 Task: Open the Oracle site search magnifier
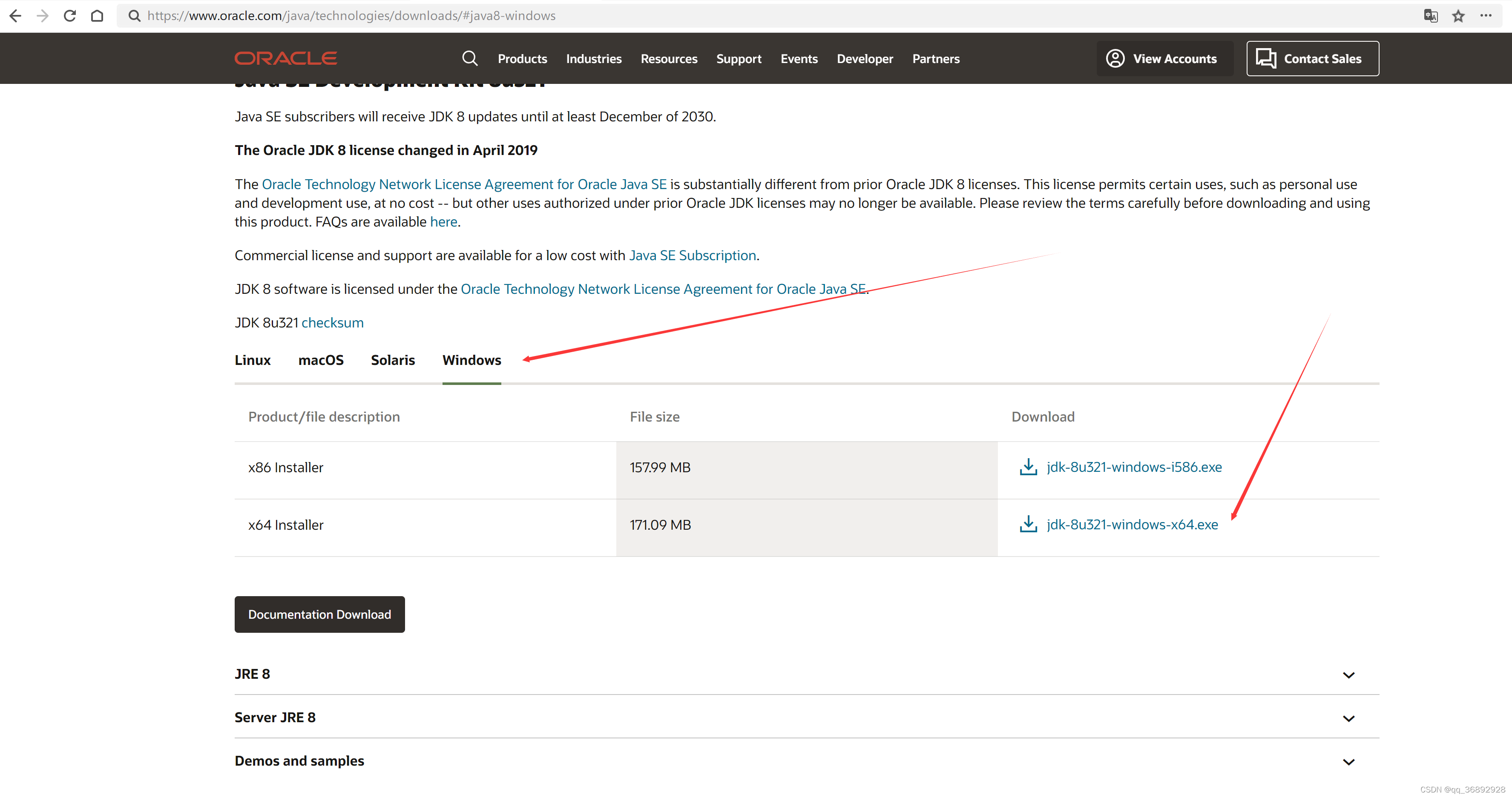pos(469,59)
